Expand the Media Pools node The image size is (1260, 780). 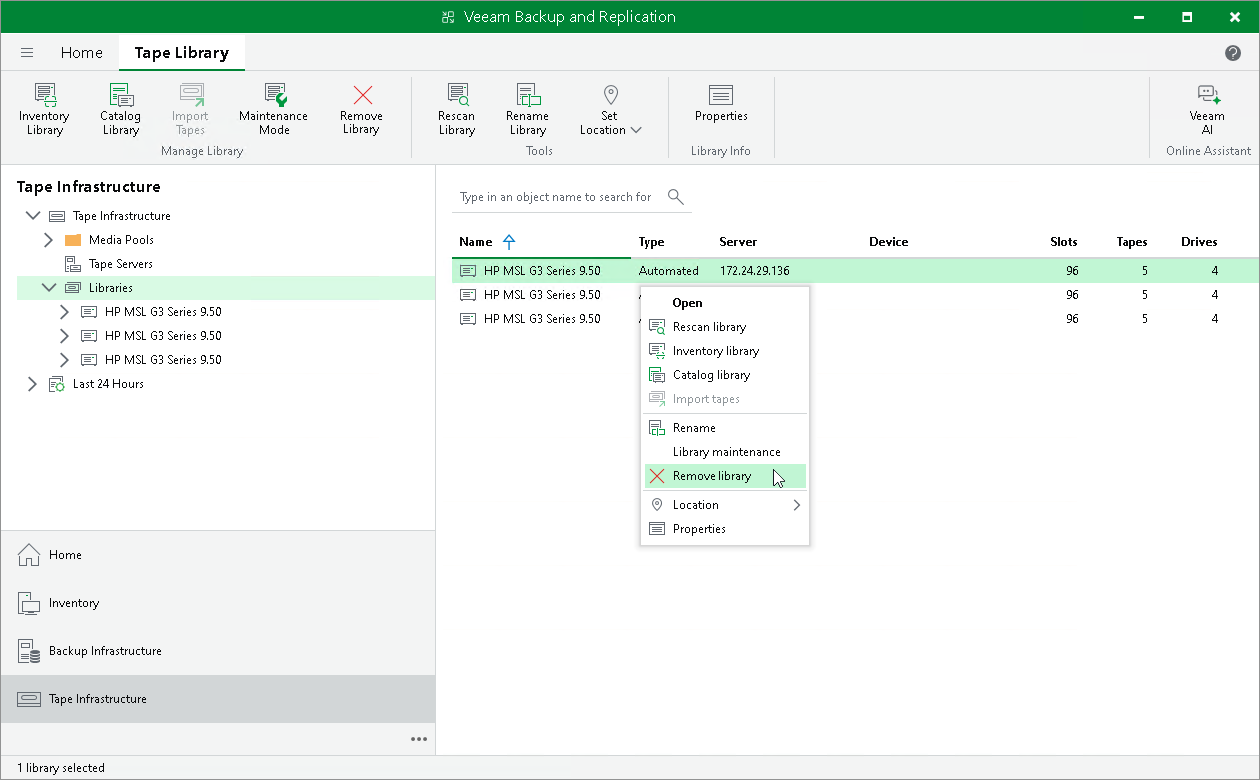[48, 240]
